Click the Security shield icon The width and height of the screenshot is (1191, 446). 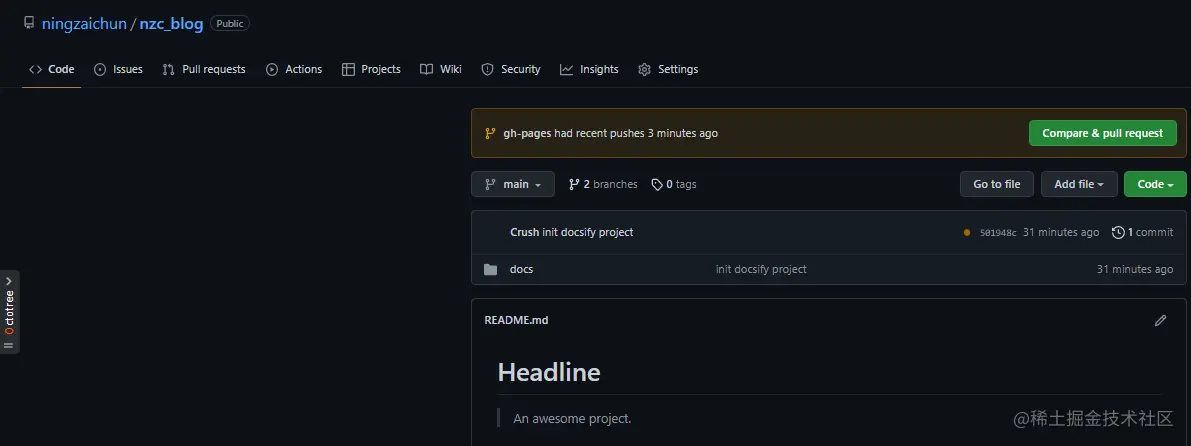(x=488, y=69)
